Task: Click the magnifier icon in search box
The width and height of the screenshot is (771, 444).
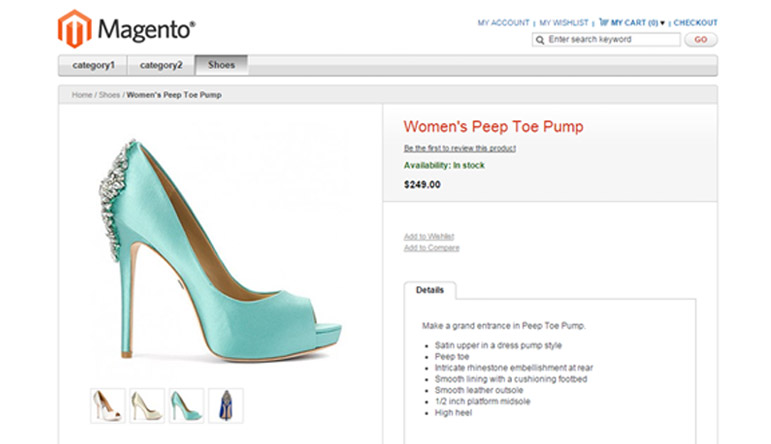Action: point(541,40)
